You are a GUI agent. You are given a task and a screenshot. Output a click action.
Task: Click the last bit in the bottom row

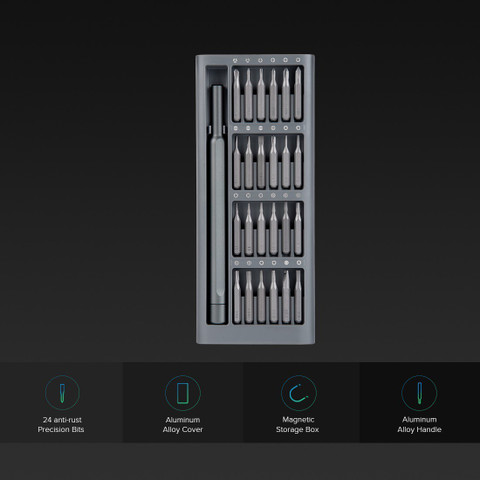298,297
